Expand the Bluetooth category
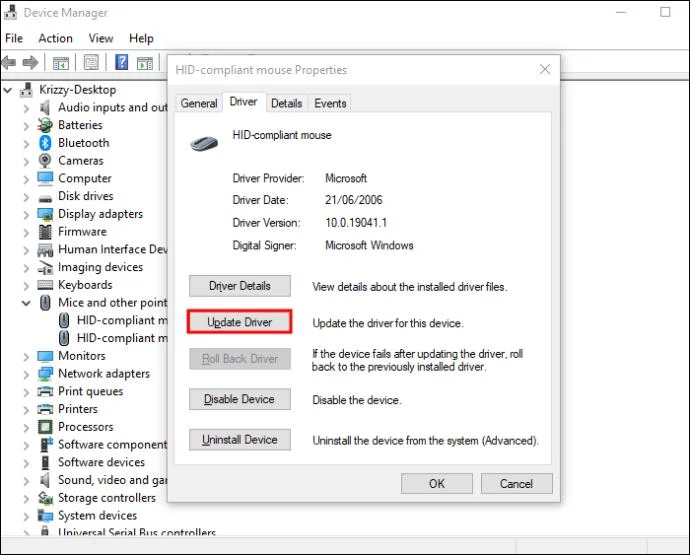Screen dimensions: 690x555 click(x=26, y=143)
